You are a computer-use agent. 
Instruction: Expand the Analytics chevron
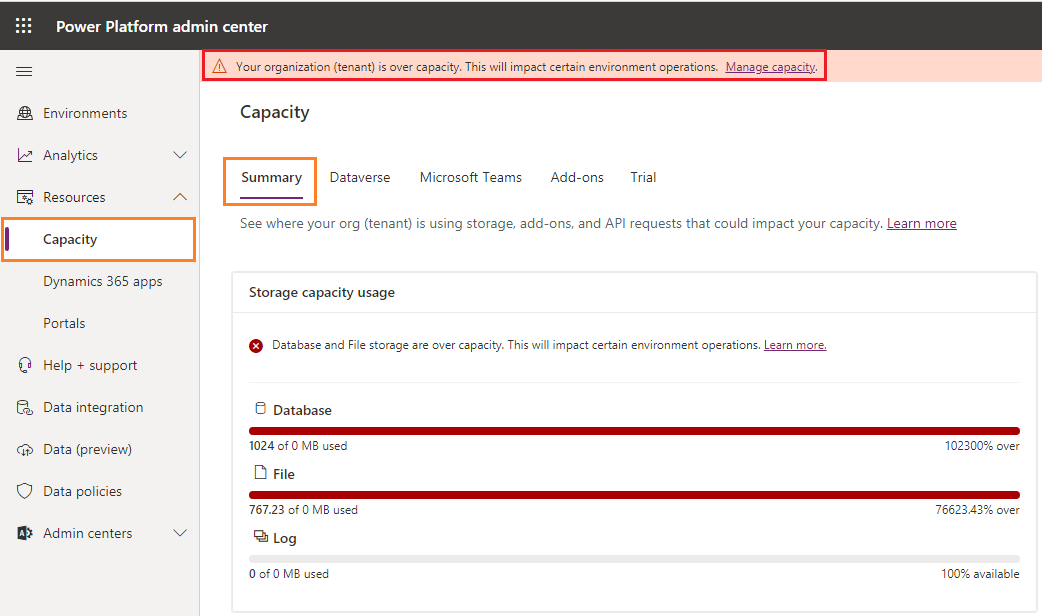(x=179, y=155)
